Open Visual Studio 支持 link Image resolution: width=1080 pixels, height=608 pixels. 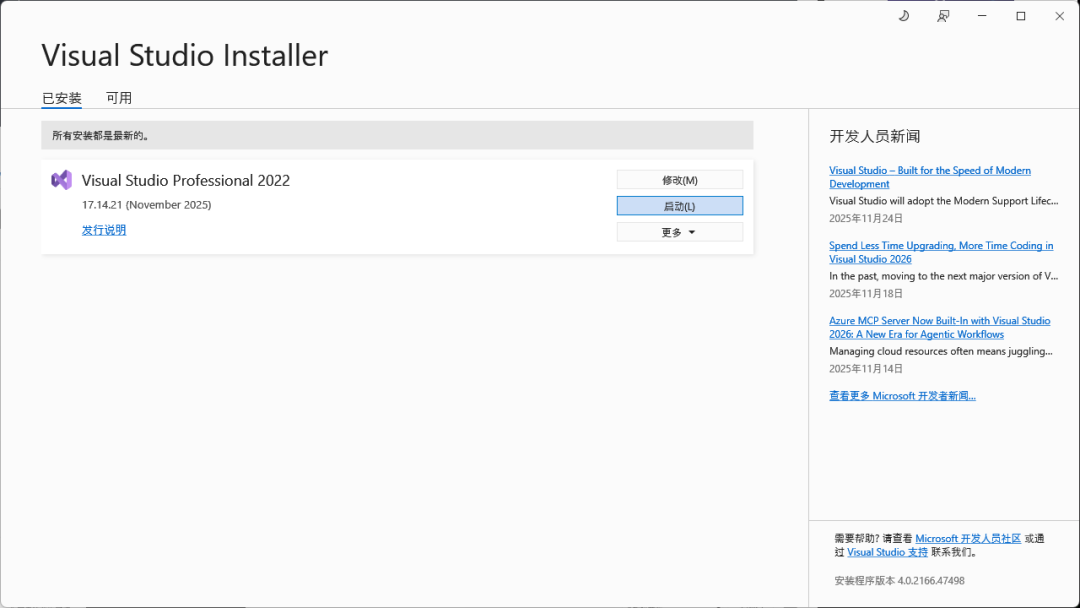[x=887, y=552]
